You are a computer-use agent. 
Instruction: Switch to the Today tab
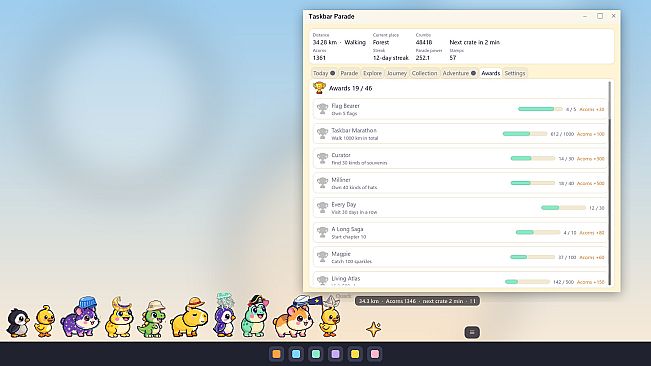coord(324,73)
